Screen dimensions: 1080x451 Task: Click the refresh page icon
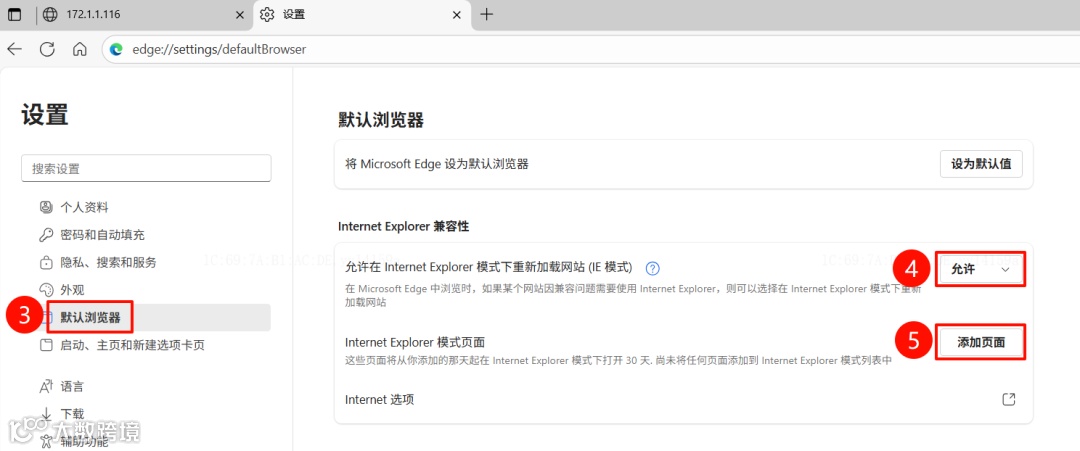pyautogui.click(x=47, y=49)
